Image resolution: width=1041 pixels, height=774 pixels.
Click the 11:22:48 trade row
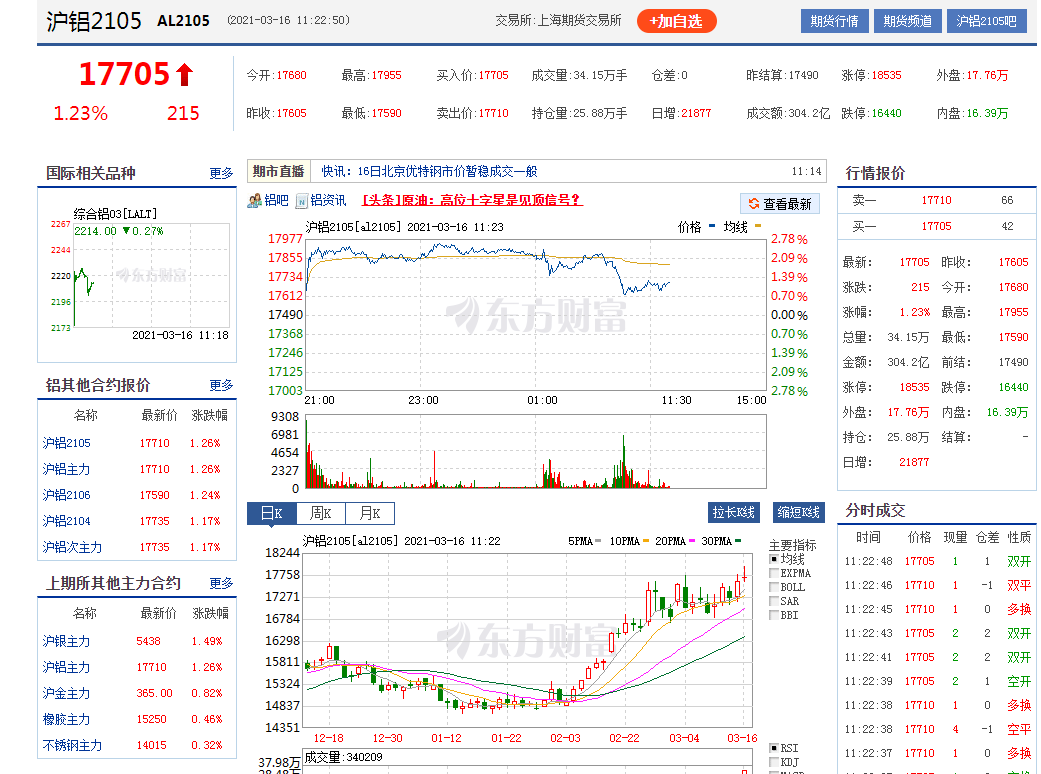(936, 562)
